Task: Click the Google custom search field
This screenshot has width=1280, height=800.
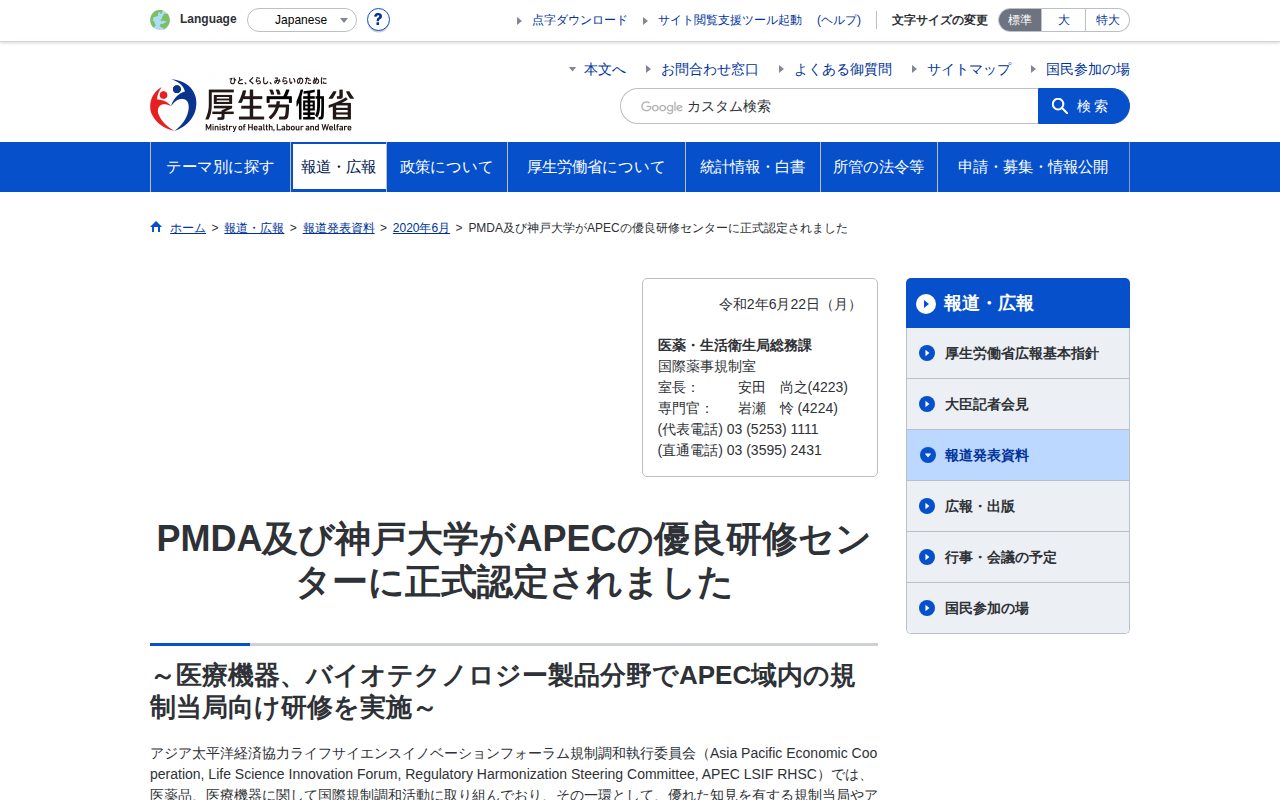Action: pos(829,106)
